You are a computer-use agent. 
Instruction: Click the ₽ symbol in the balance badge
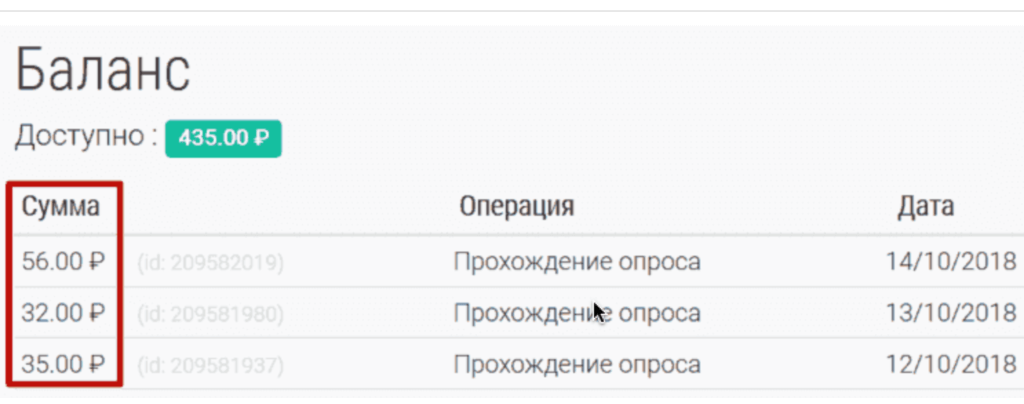pos(262,138)
